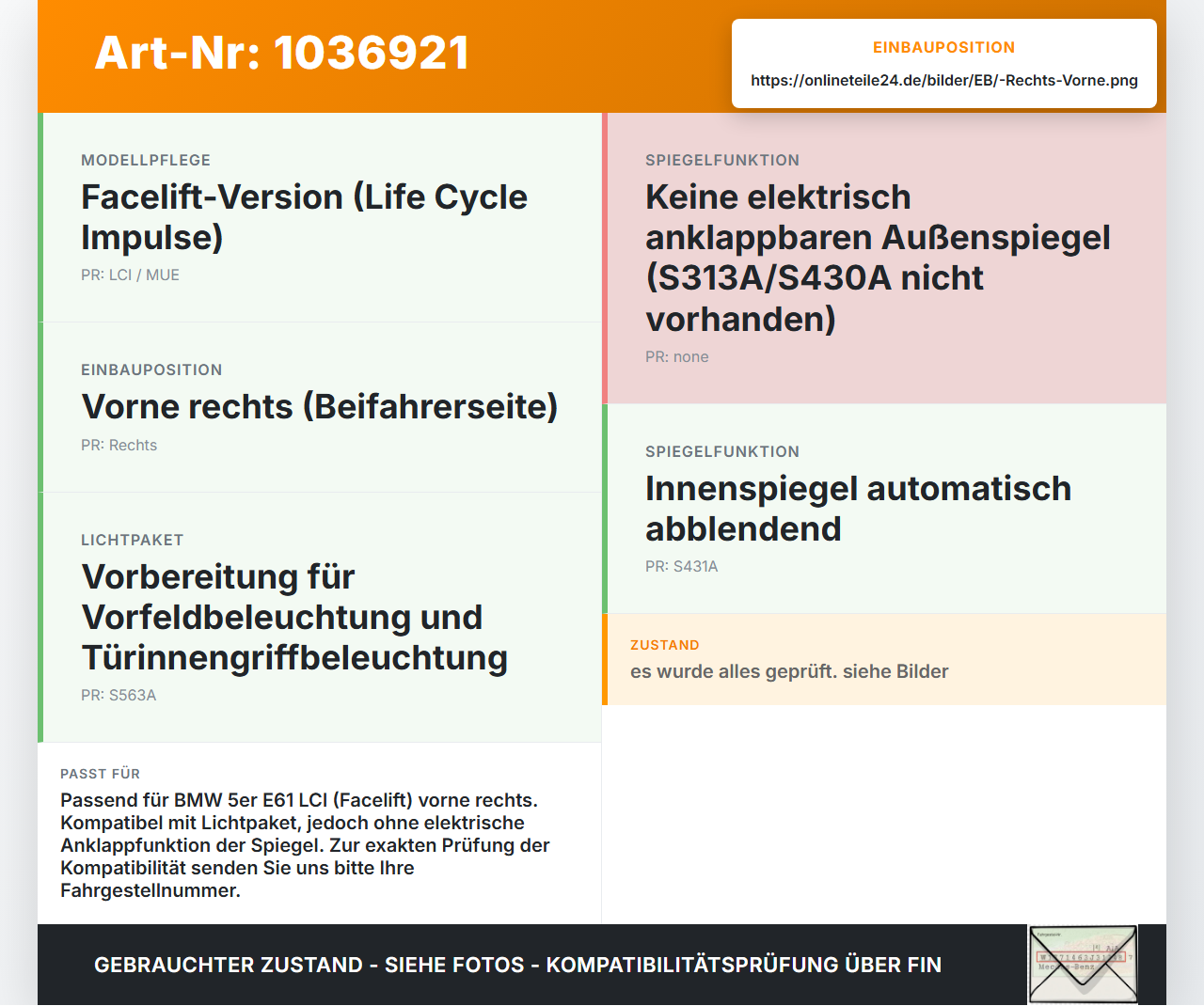Screen dimensions: 1204x1006
Task: Click the PR: none code
Action: click(677, 356)
